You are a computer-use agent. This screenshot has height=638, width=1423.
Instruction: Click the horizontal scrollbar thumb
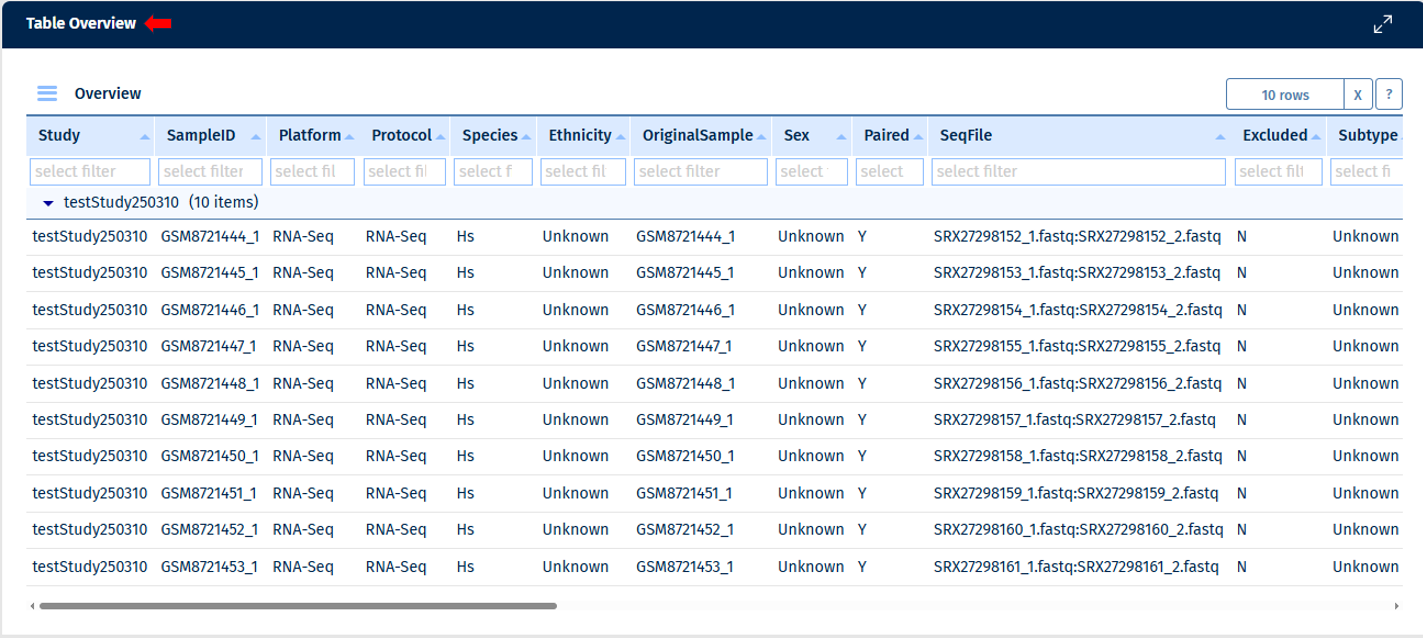pyautogui.click(x=297, y=606)
